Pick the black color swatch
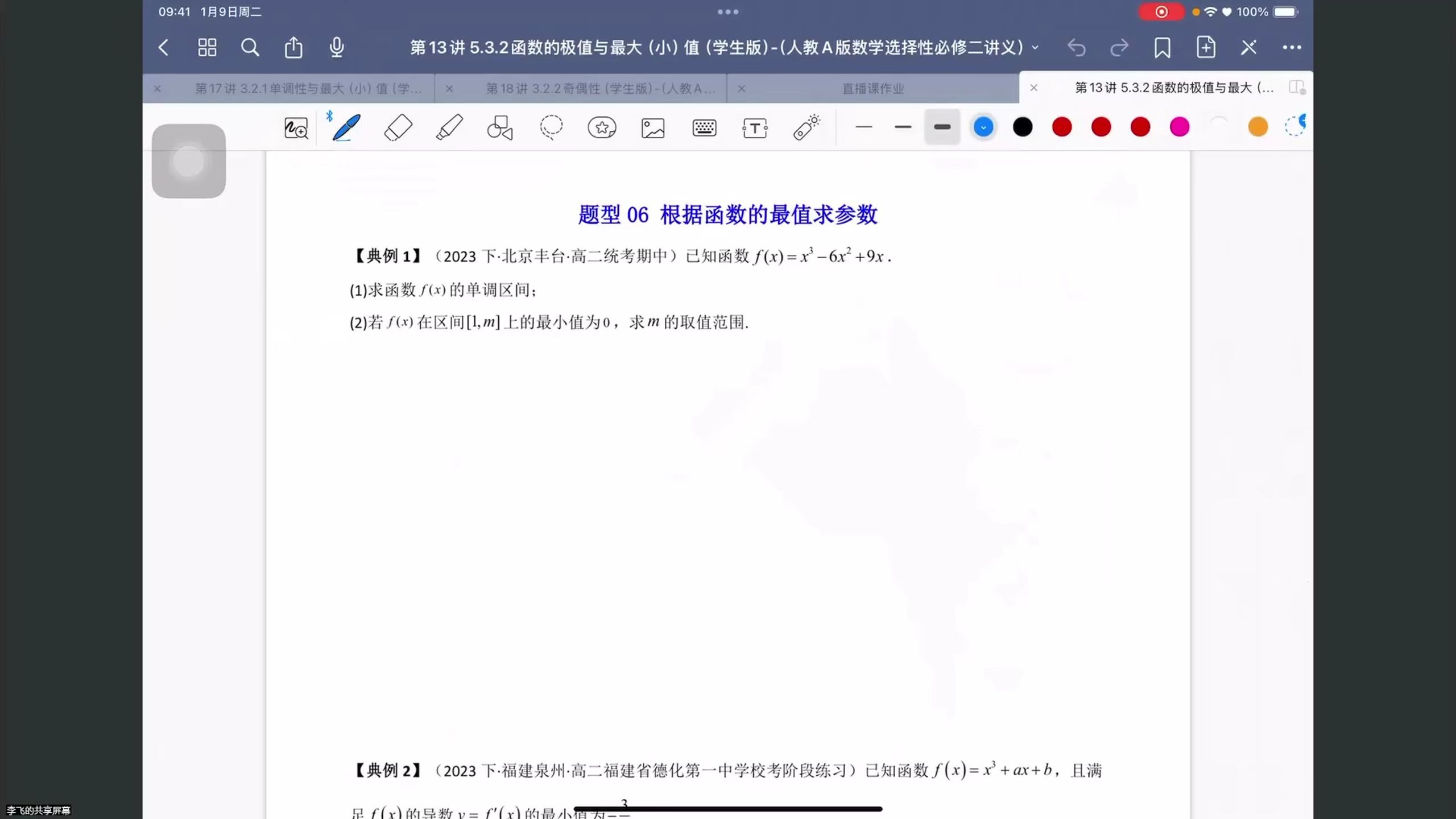Image resolution: width=1456 pixels, height=819 pixels. click(x=1023, y=127)
